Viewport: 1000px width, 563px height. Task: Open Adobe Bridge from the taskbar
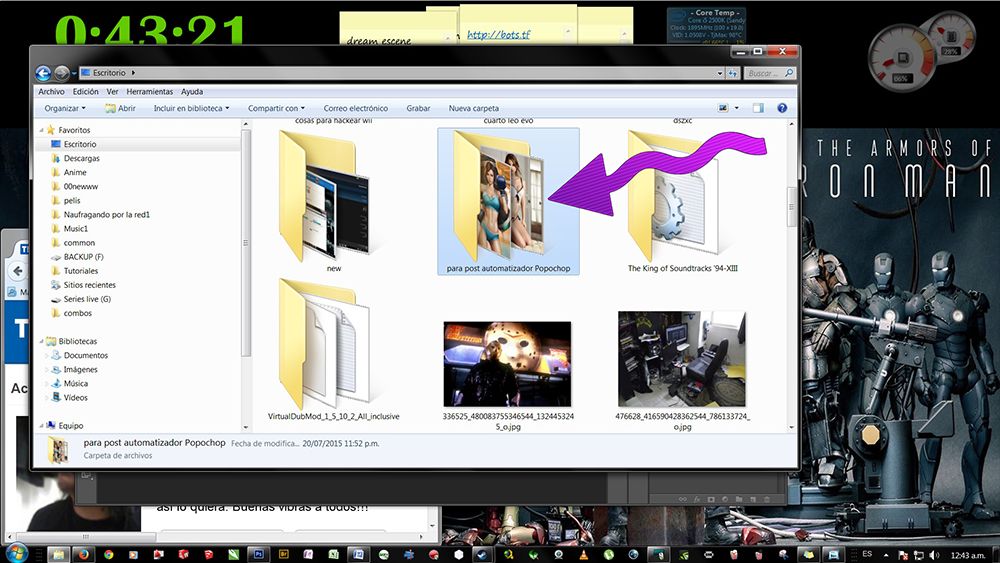pos(283,555)
